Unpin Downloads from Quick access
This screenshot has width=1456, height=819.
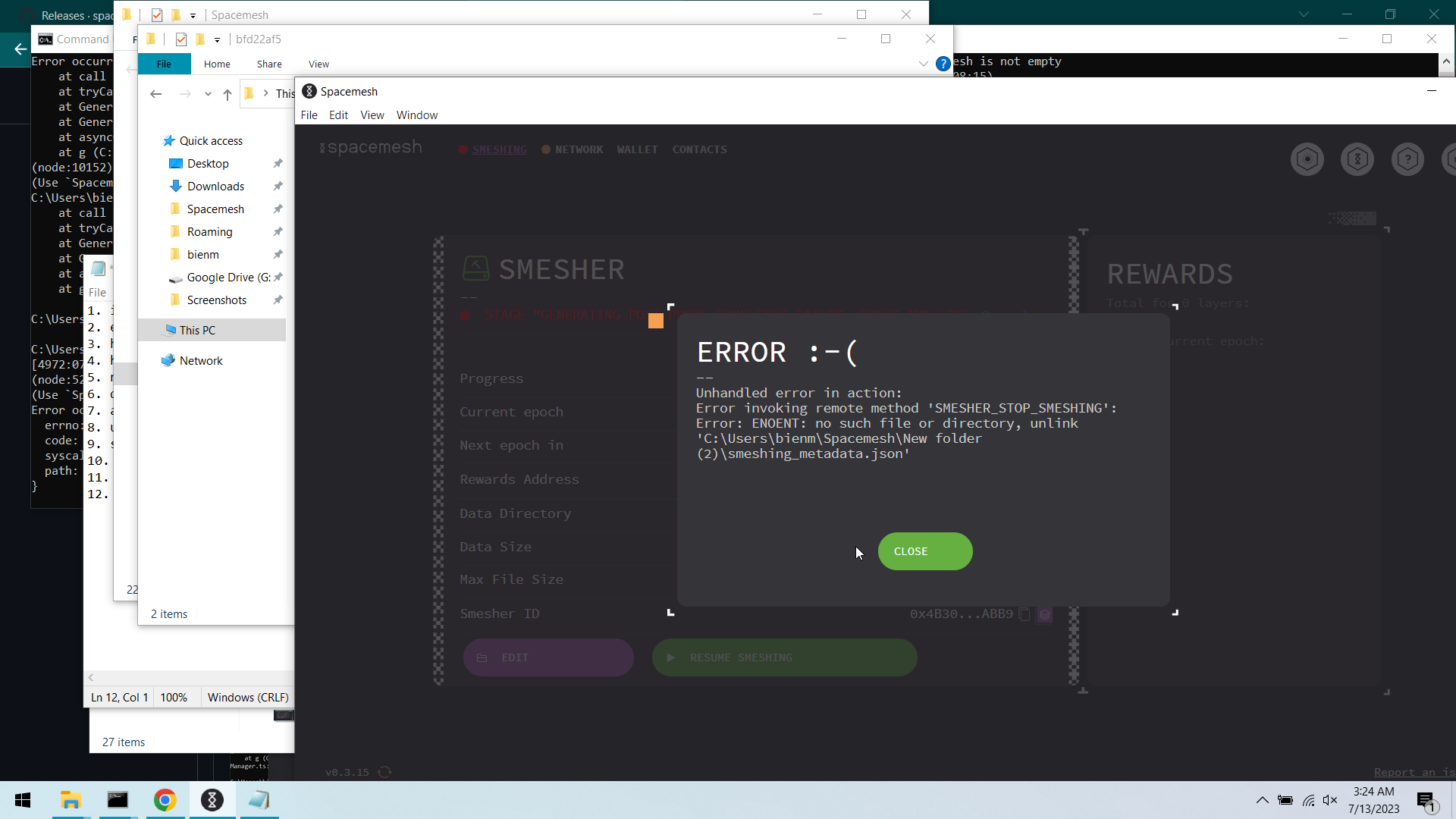278,186
